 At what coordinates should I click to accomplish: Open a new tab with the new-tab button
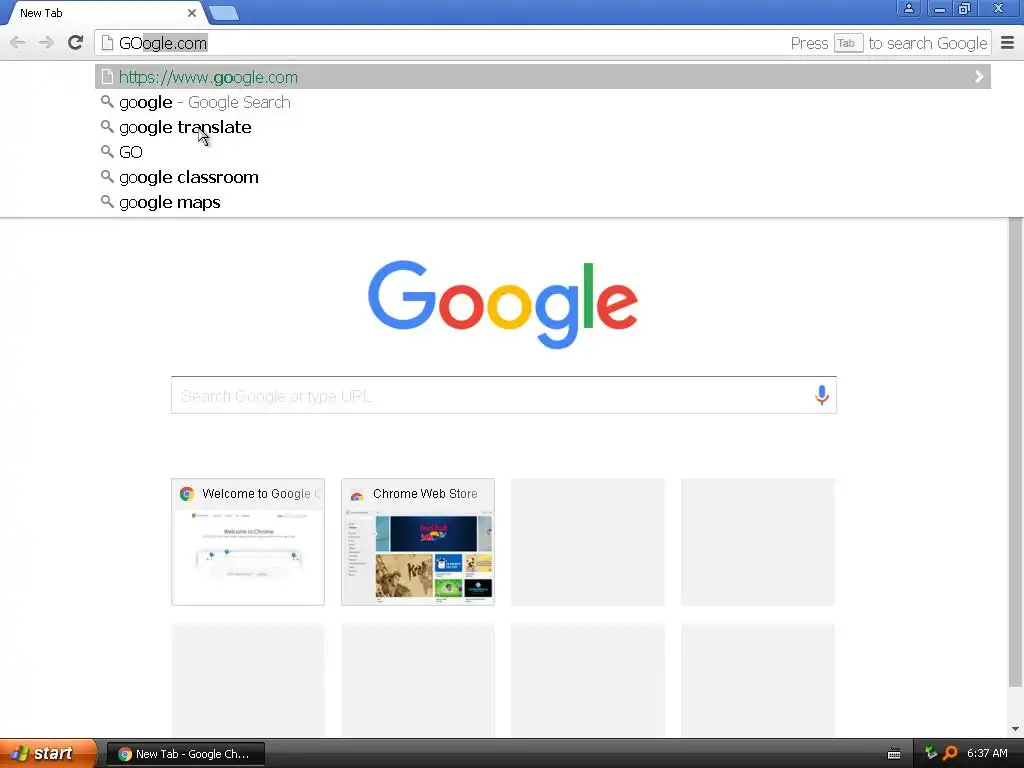coord(224,13)
